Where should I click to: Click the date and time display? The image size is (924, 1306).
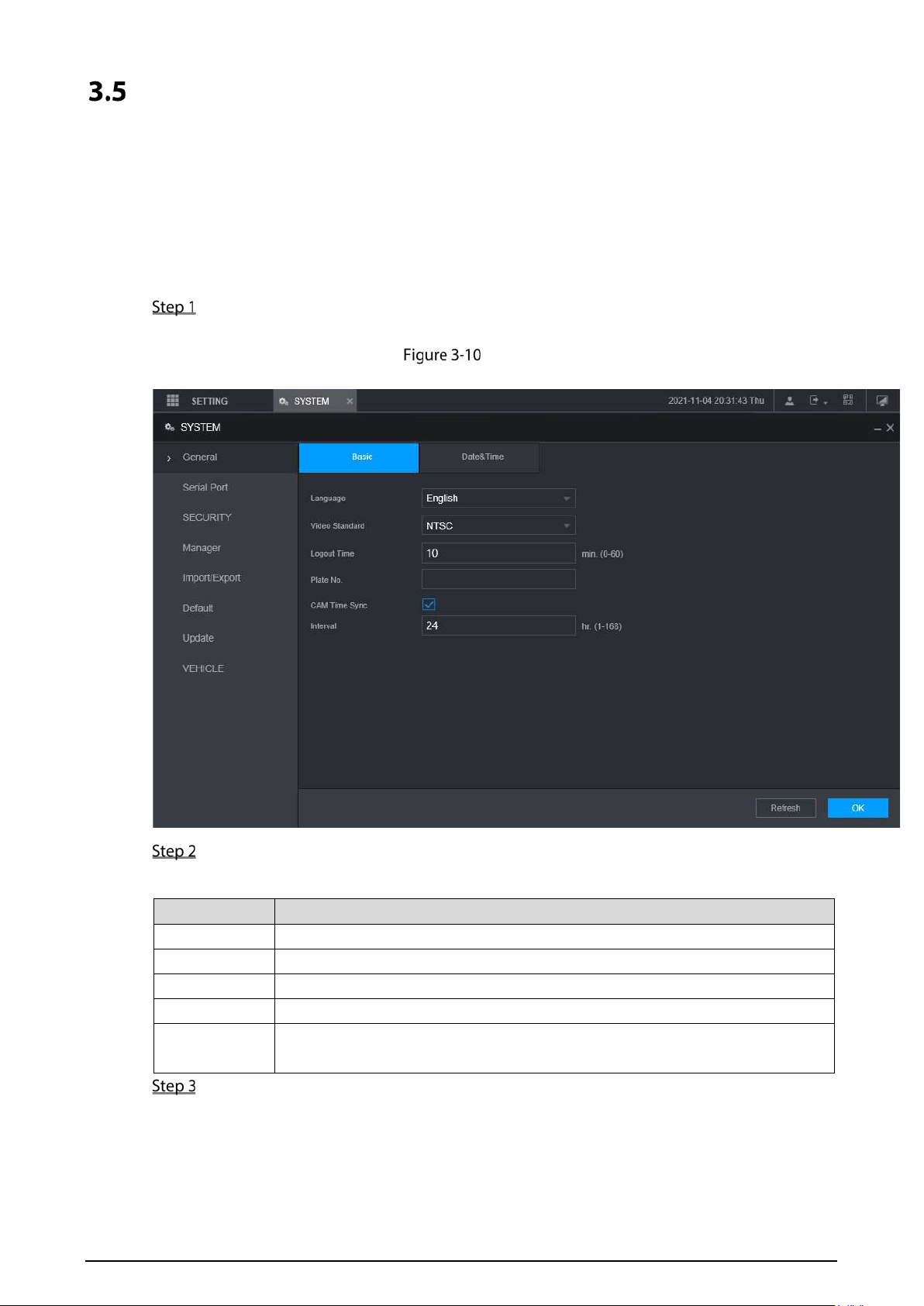[x=716, y=401]
